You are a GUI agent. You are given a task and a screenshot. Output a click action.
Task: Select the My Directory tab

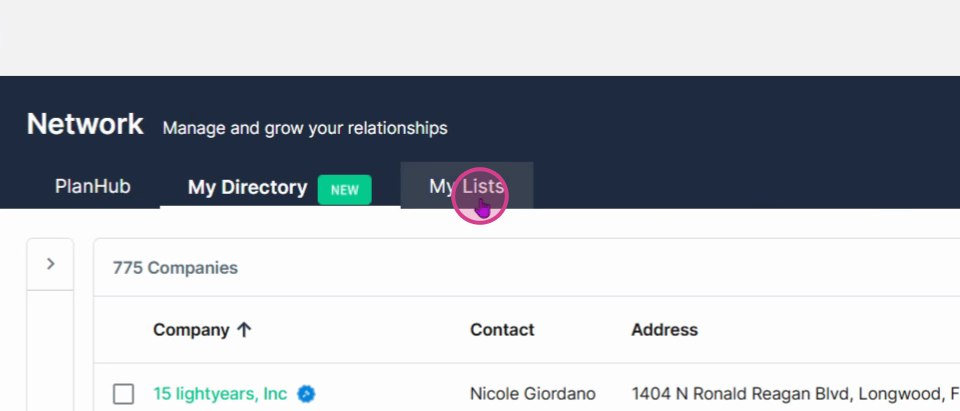point(247,187)
